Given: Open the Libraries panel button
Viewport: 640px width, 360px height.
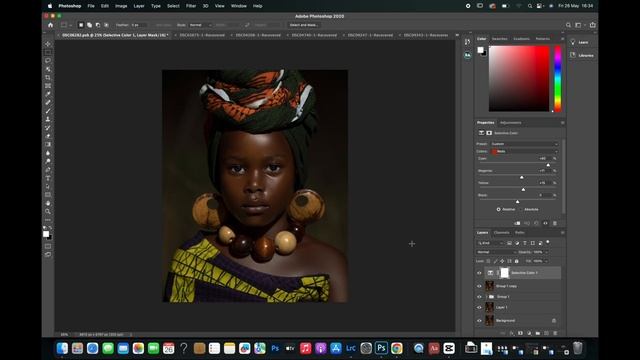Looking at the screenshot, I should 583,55.
